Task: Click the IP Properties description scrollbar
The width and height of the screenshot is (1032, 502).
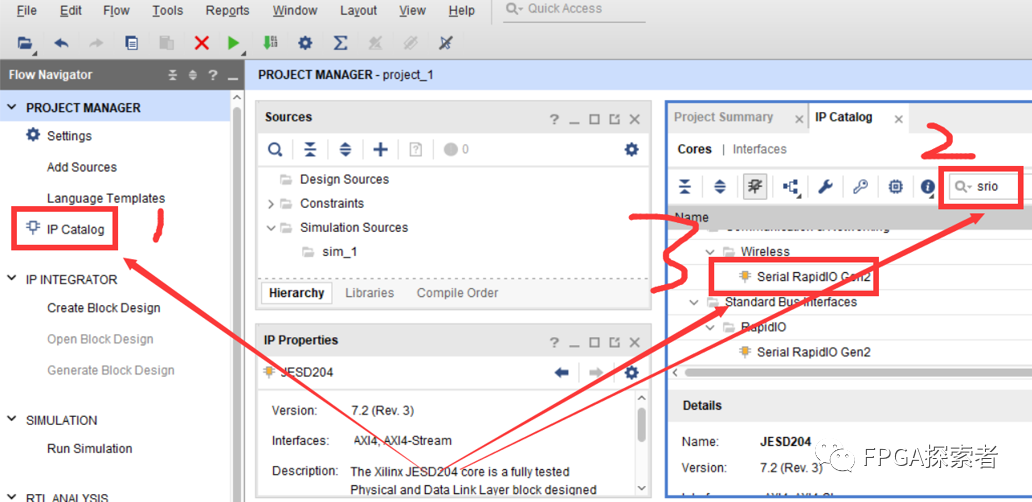Action: click(642, 424)
